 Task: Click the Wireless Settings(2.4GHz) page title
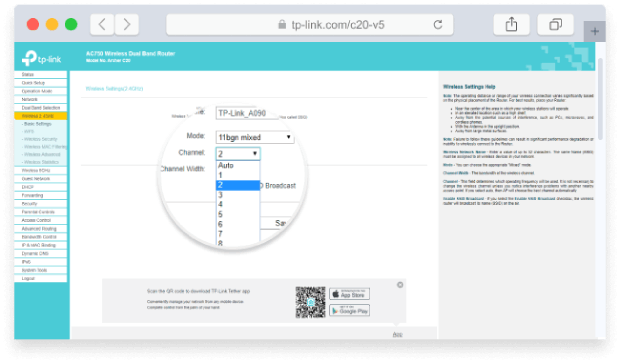click(x=114, y=89)
